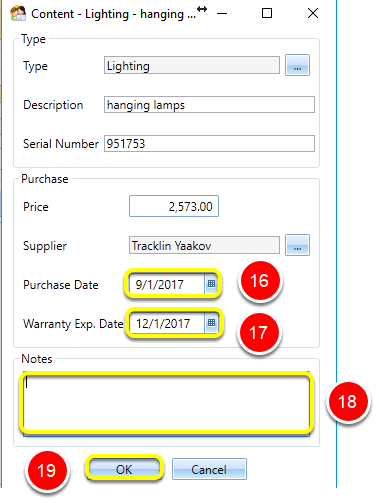Click into the Serial Number field
Image resolution: width=379 pixels, height=504 pixels.
pos(209,144)
